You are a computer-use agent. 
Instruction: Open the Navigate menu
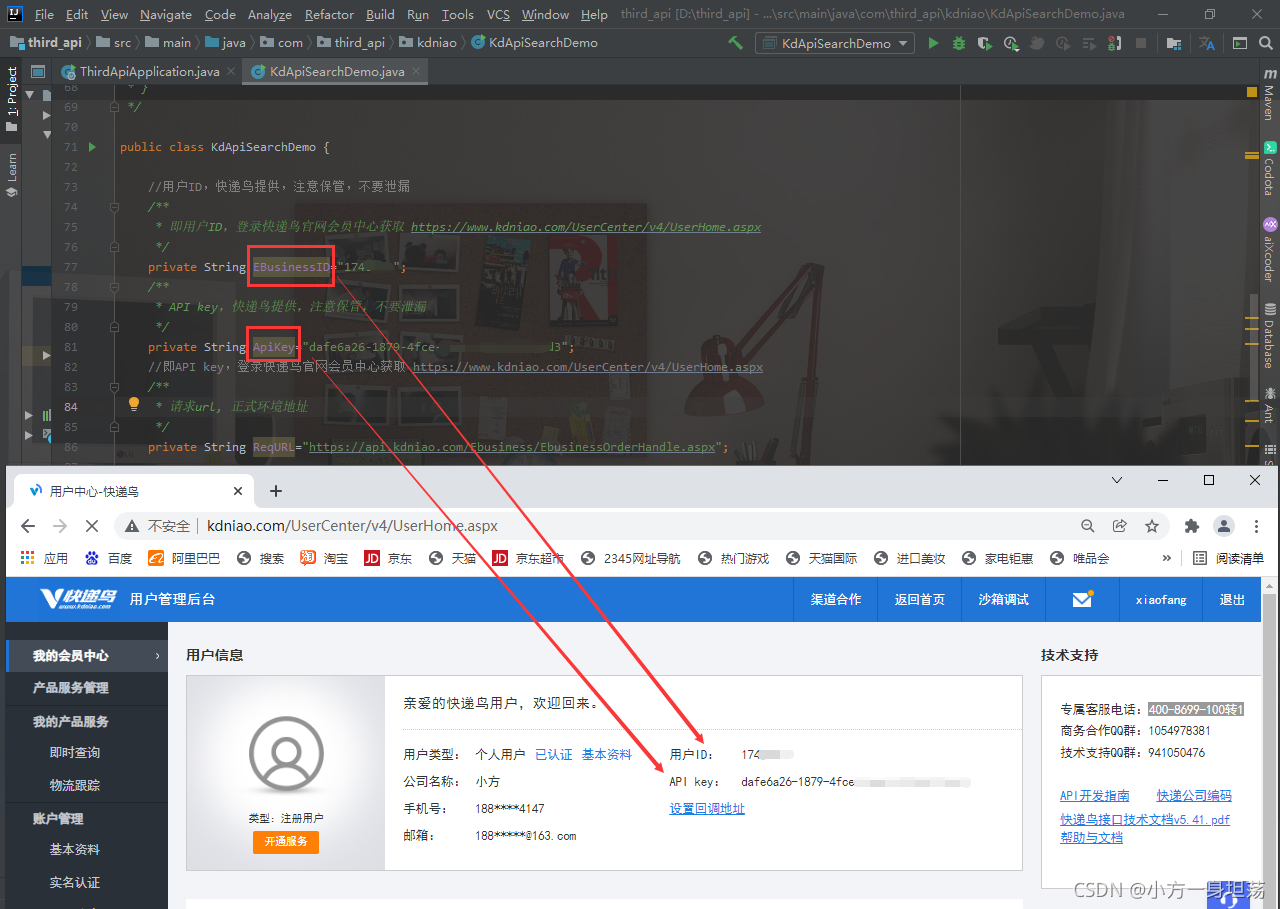pos(166,14)
